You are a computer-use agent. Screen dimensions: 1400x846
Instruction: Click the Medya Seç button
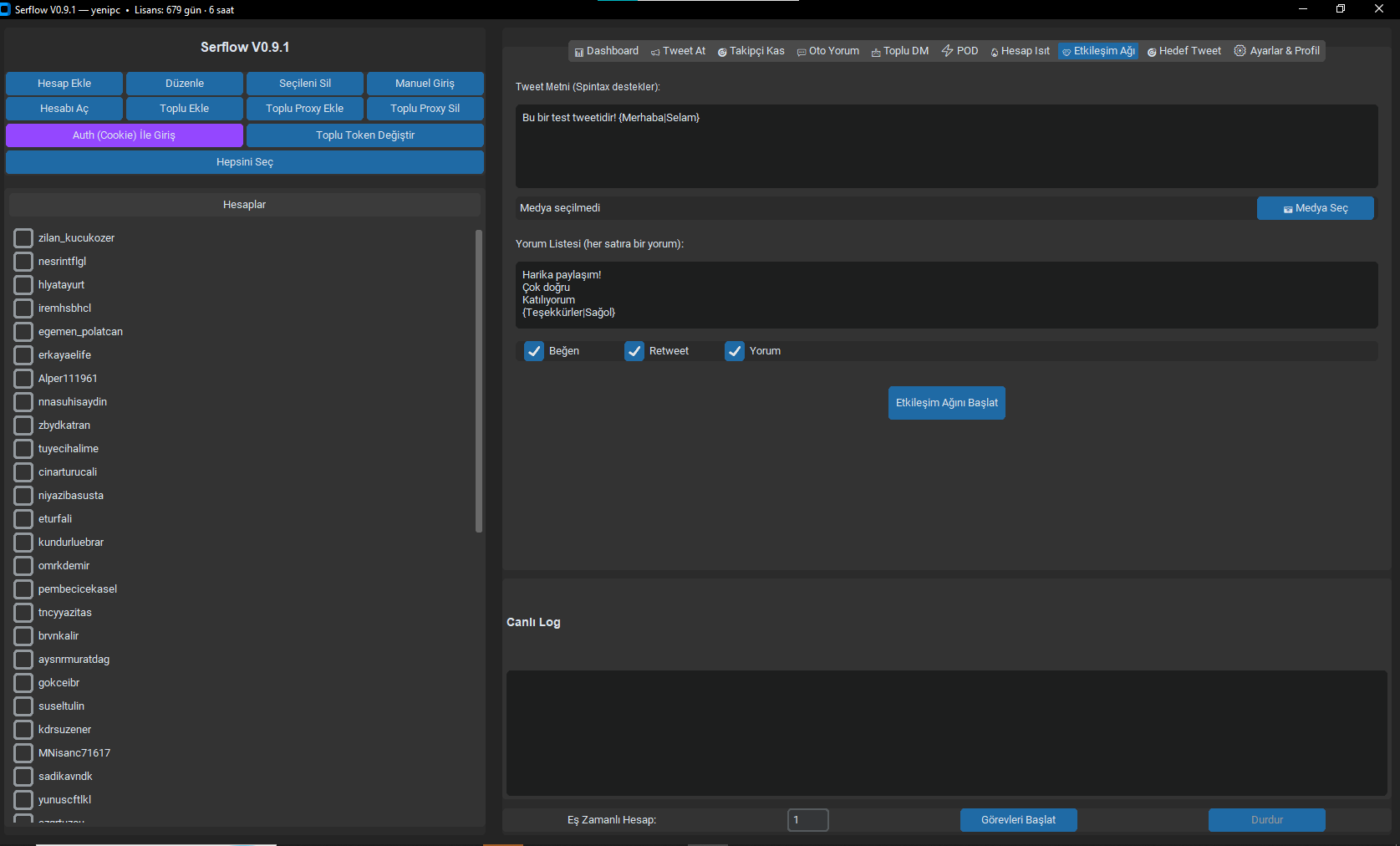[x=1316, y=208]
